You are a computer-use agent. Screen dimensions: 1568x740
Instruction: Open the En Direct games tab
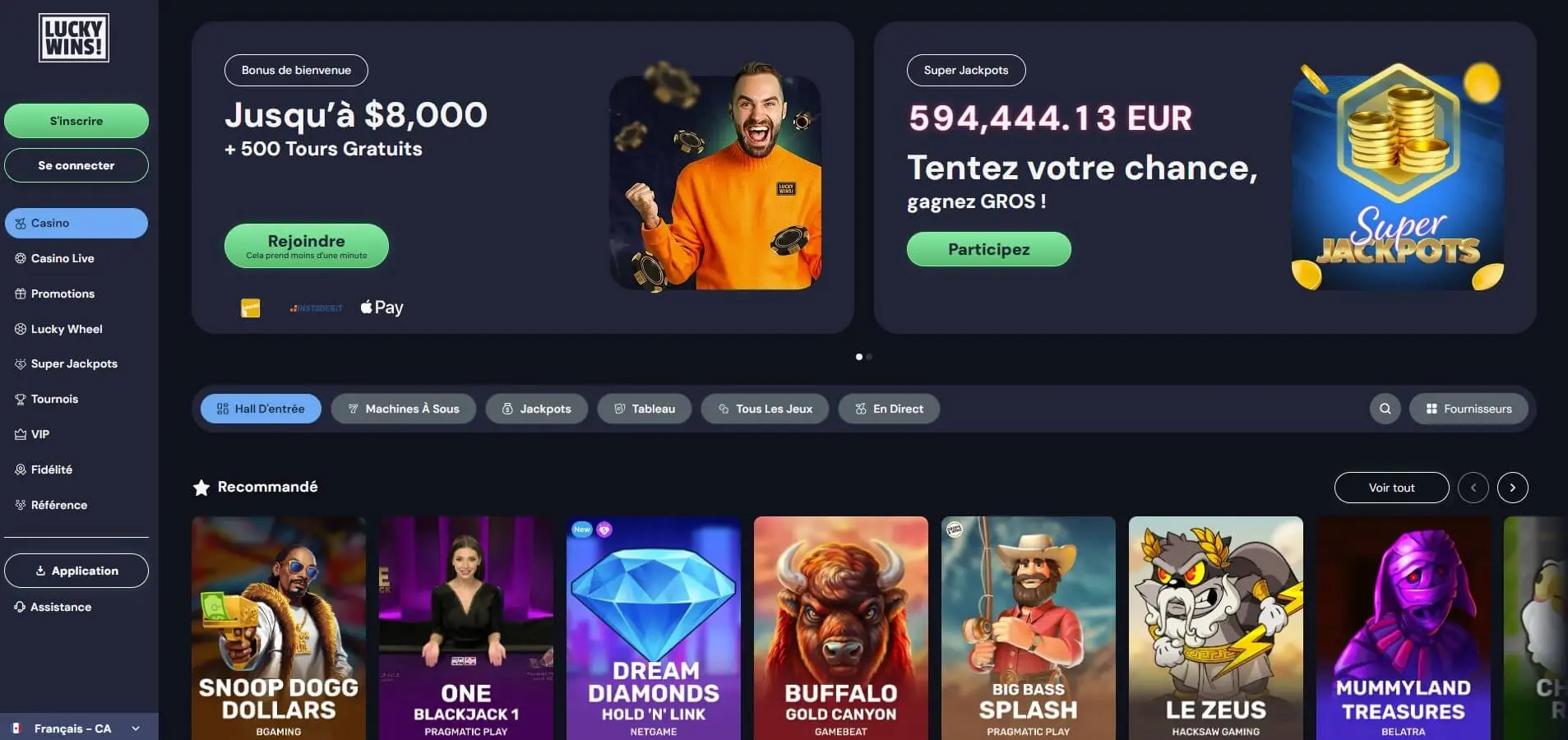coord(889,409)
